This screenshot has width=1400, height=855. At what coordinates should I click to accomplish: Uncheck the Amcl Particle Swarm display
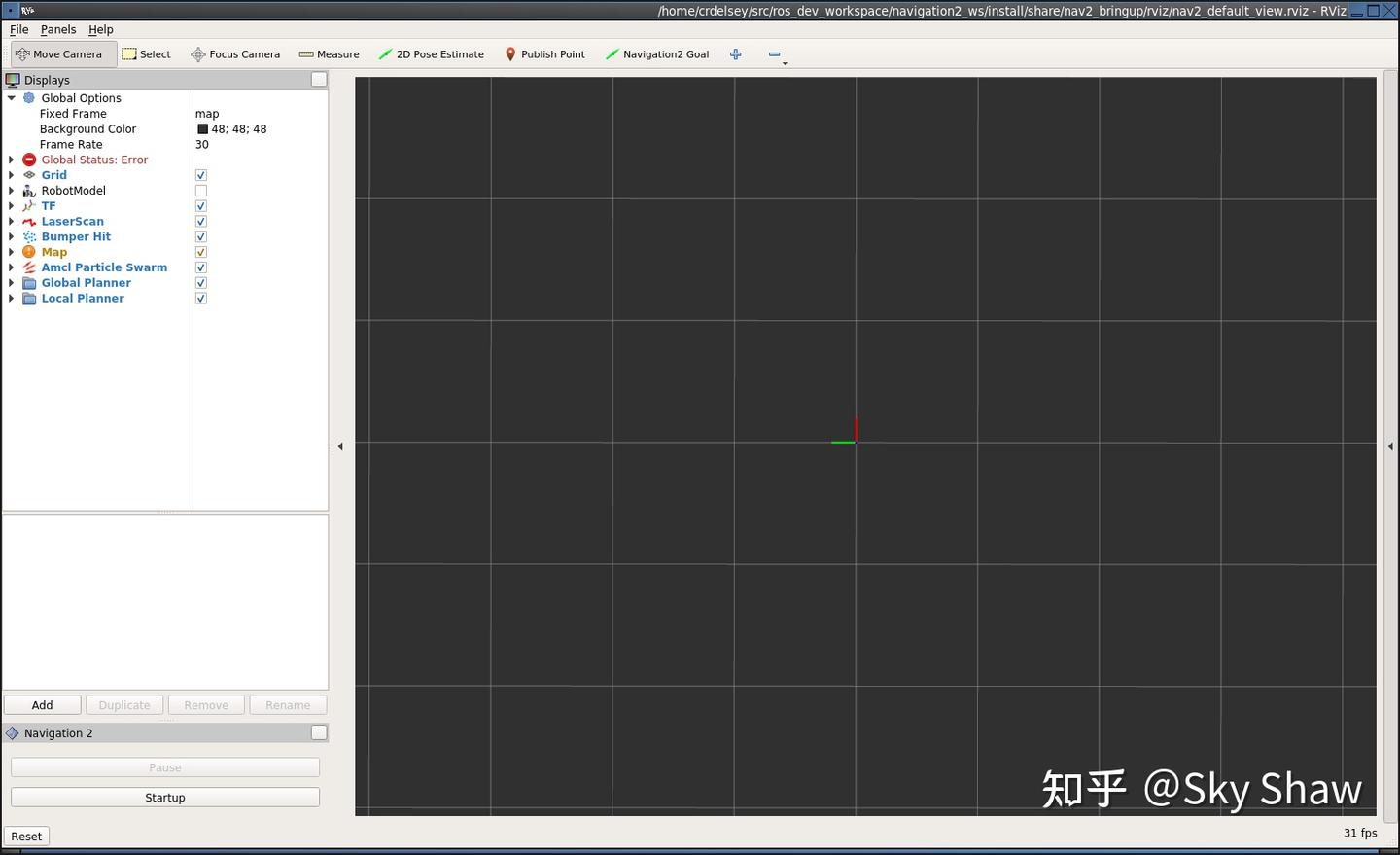click(x=200, y=267)
